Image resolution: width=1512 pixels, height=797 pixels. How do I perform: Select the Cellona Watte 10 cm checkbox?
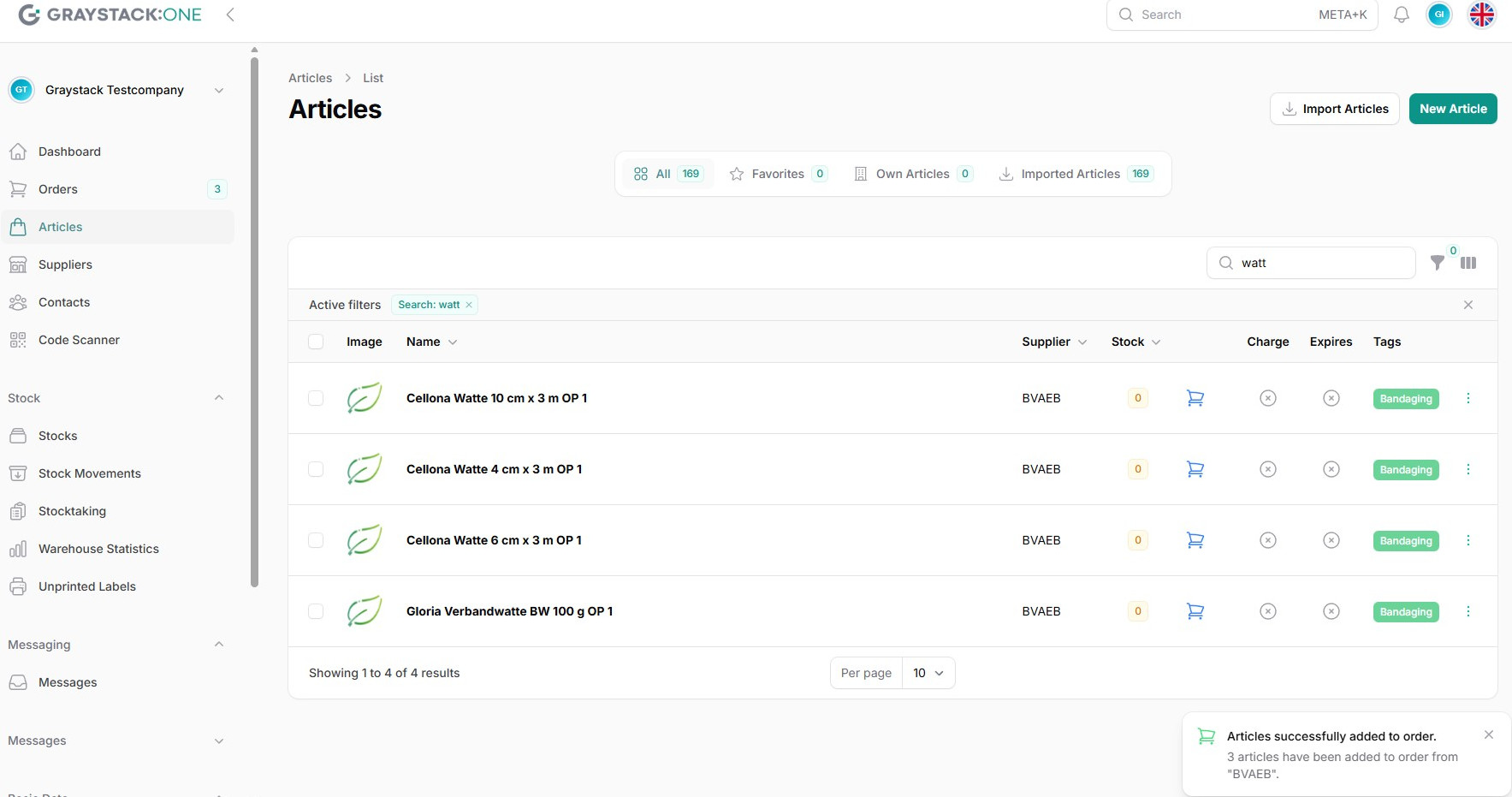316,398
